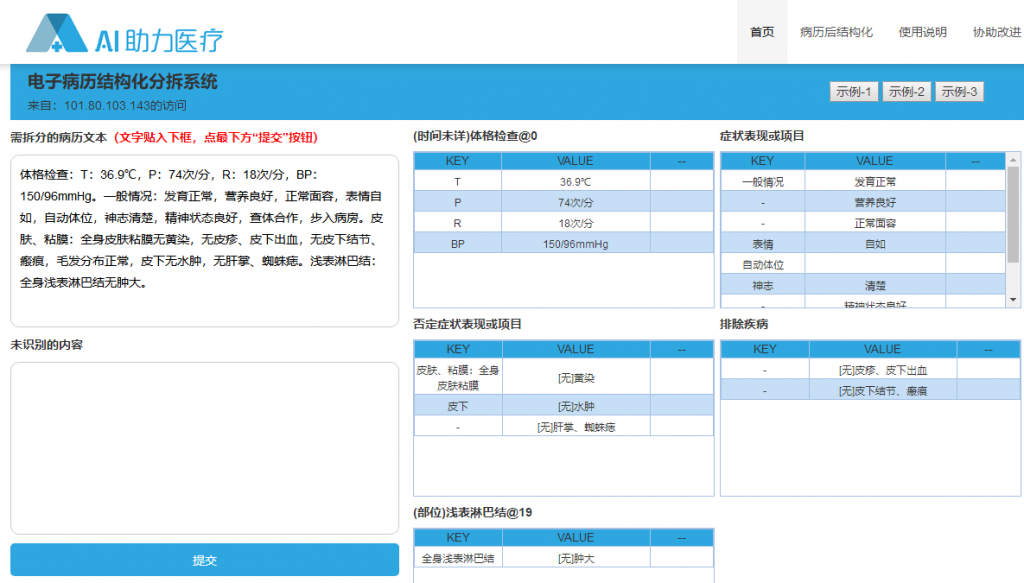Click the 提交 submit button
Viewport: 1024px width, 583px height.
click(204, 560)
